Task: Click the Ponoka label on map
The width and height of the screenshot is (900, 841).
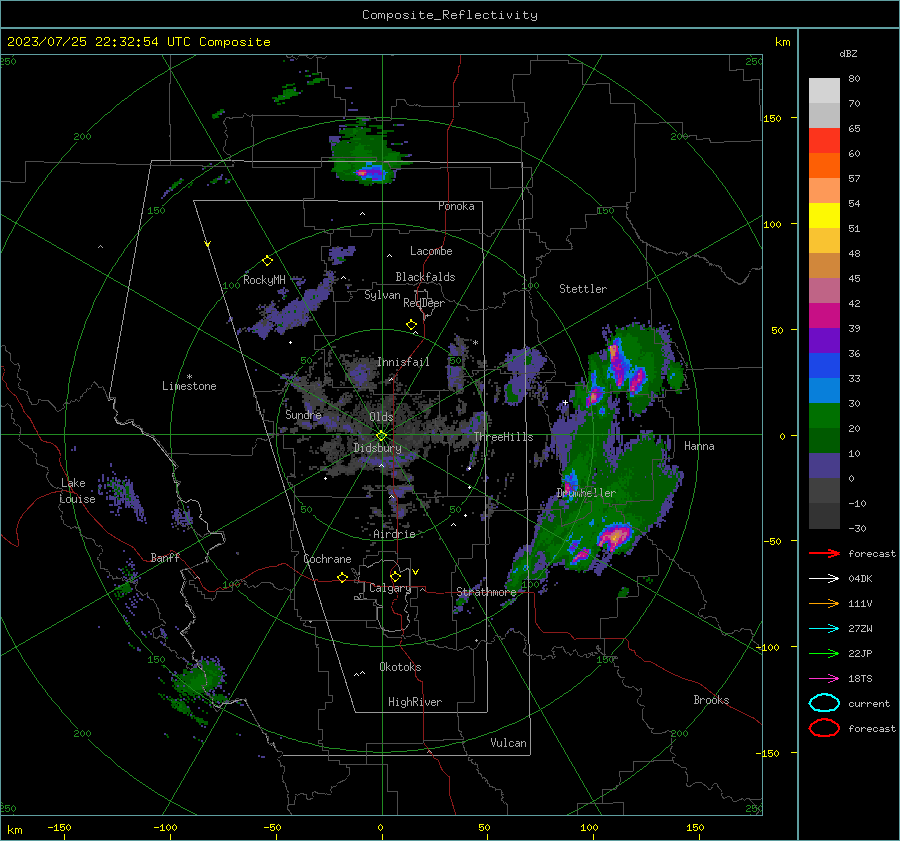Action: 456,206
